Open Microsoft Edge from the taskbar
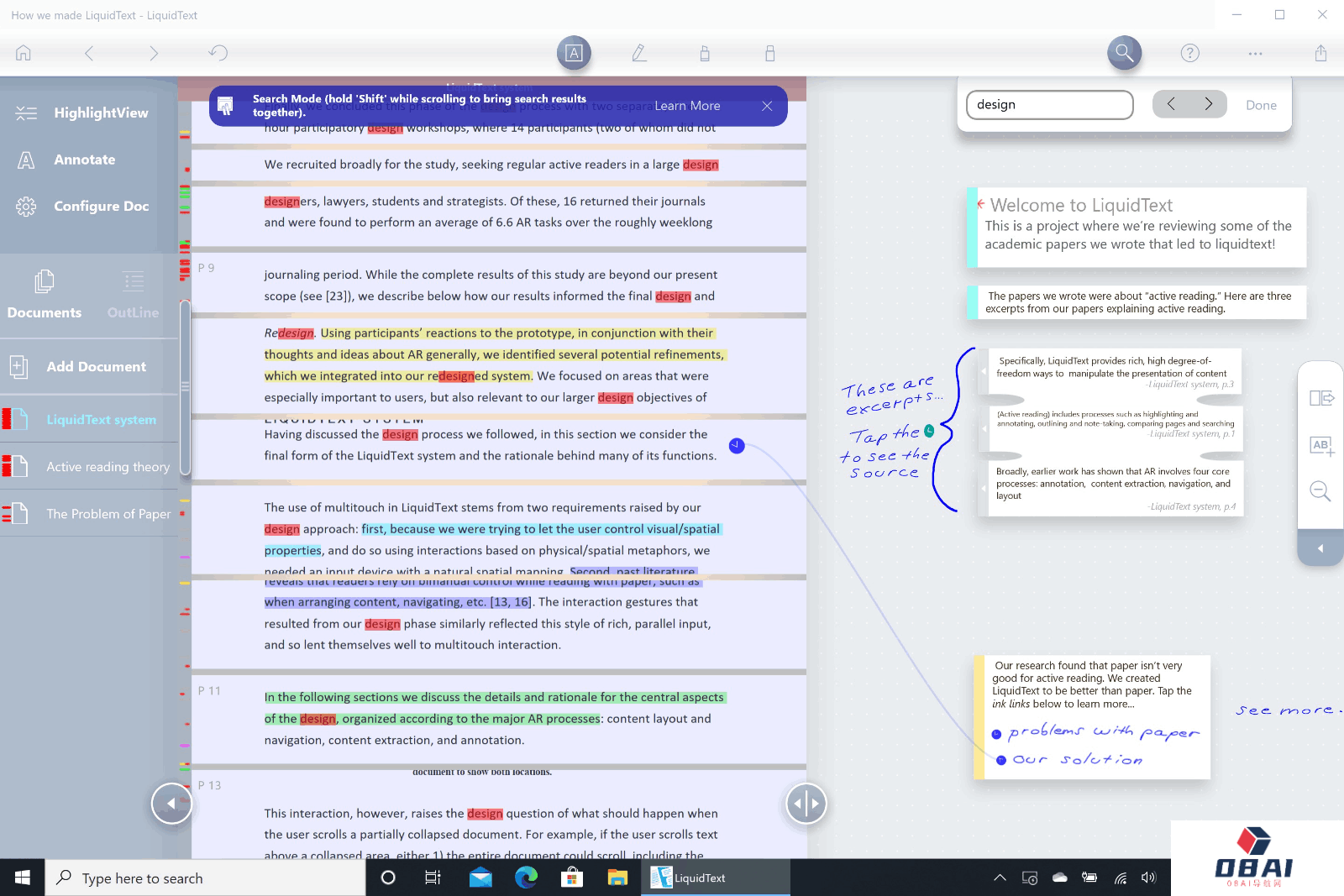Image resolution: width=1344 pixels, height=896 pixels. 526,878
